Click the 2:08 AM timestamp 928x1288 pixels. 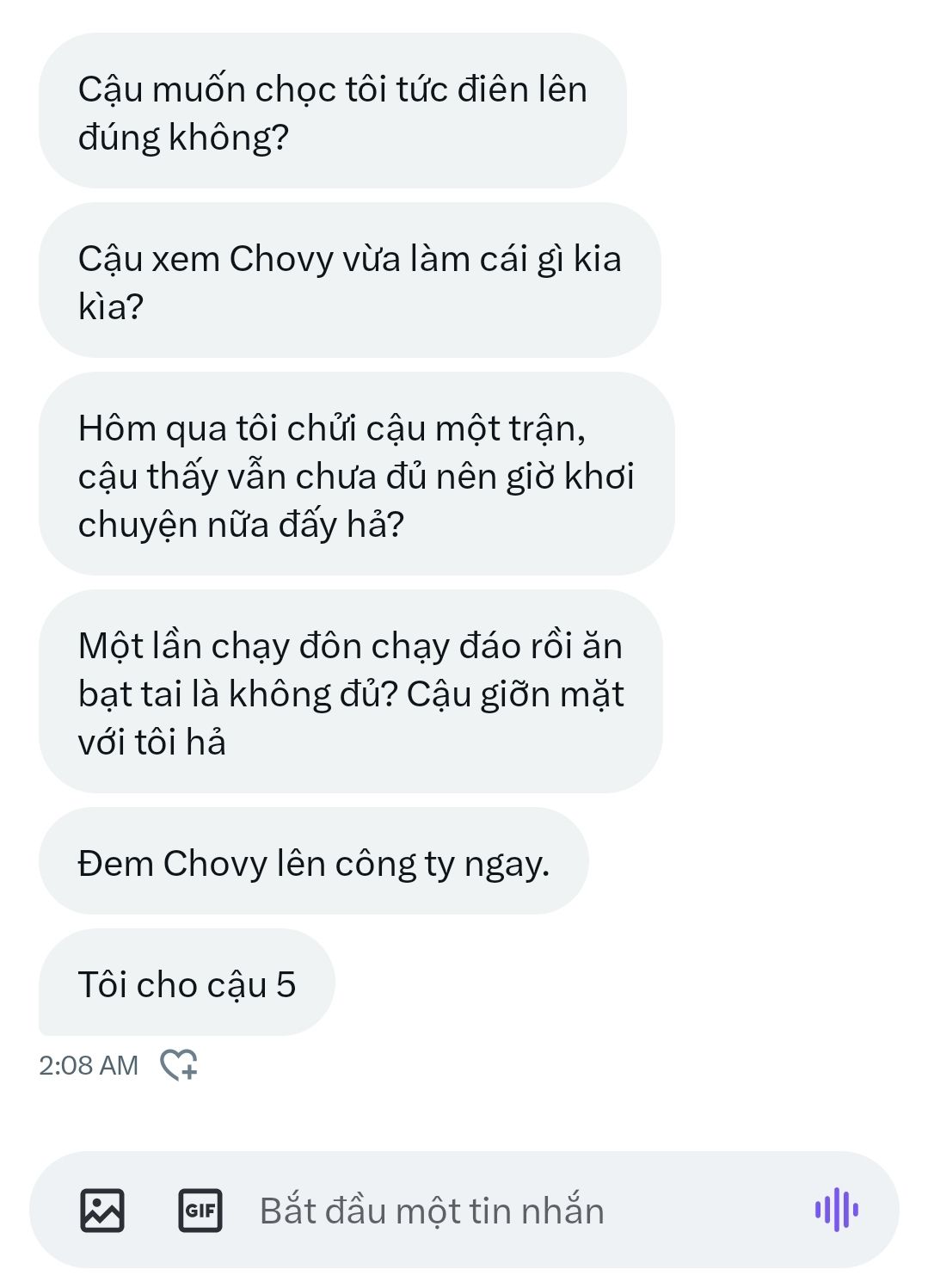click(89, 1065)
